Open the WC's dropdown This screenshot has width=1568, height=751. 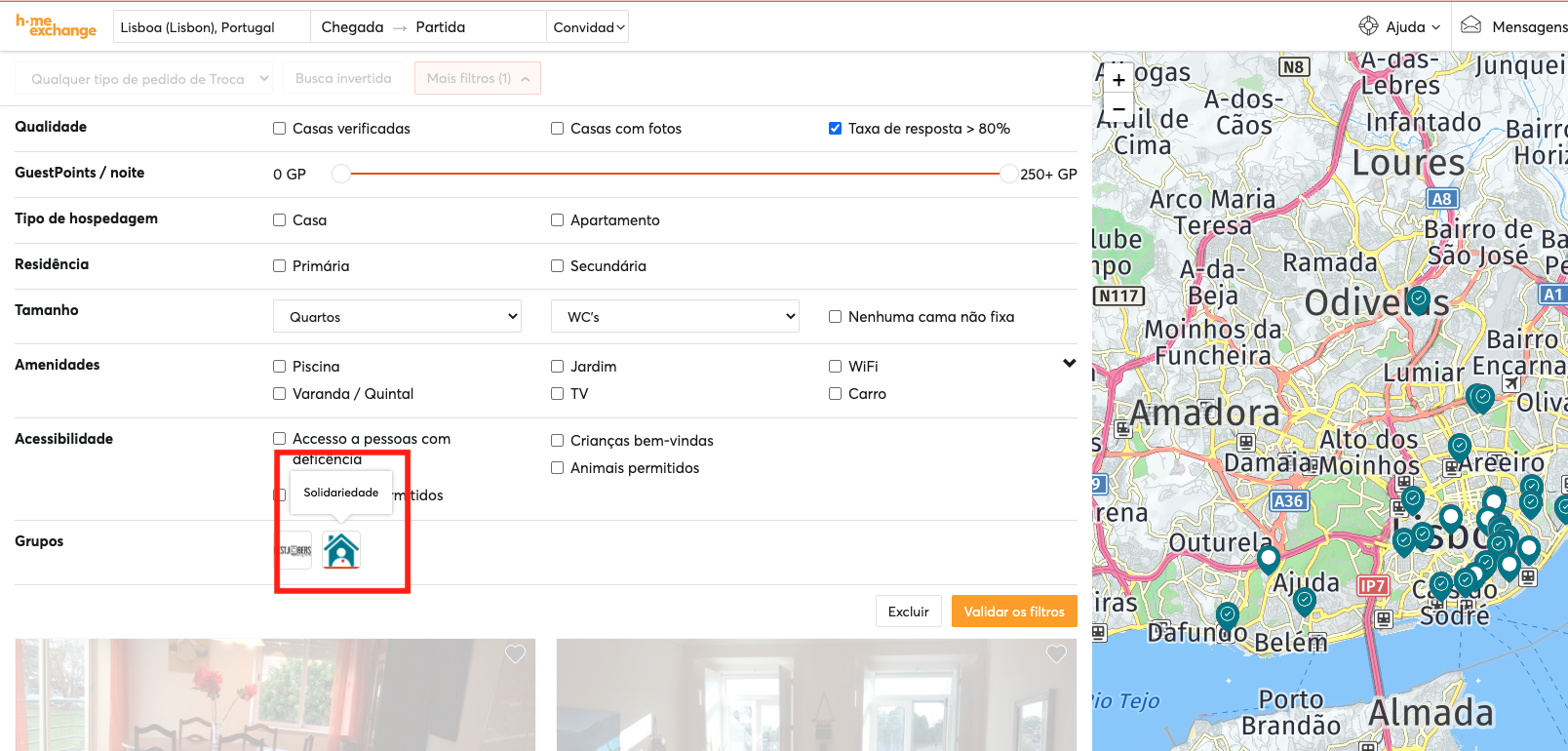coord(675,316)
